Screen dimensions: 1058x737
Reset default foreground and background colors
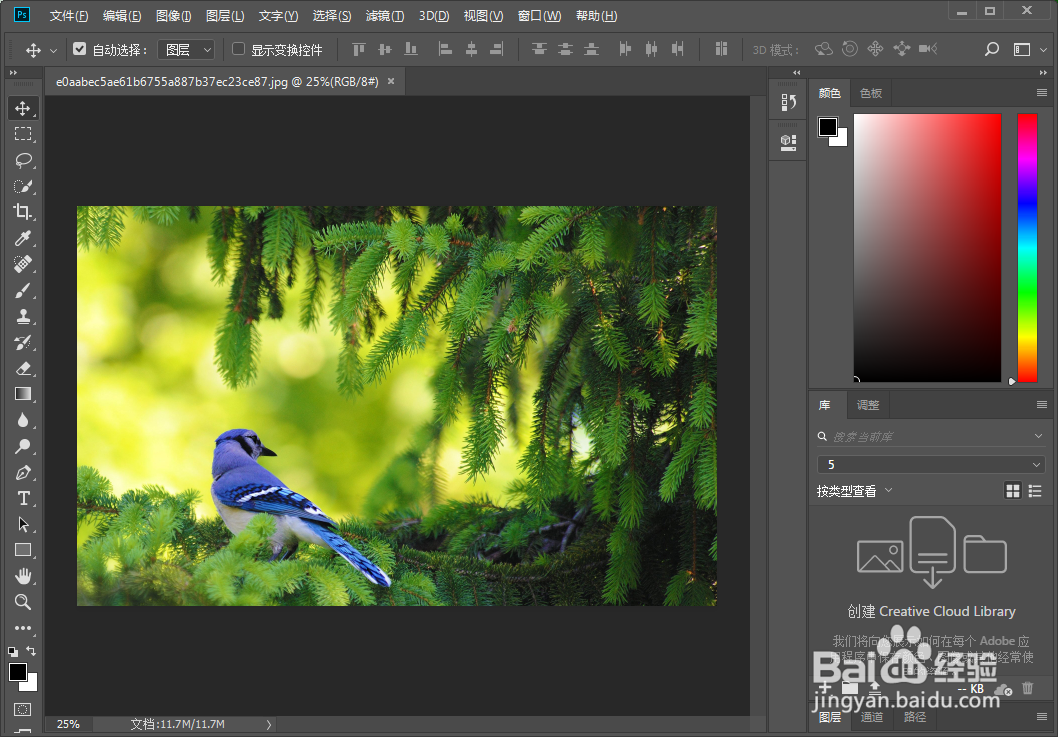pyautogui.click(x=13, y=652)
